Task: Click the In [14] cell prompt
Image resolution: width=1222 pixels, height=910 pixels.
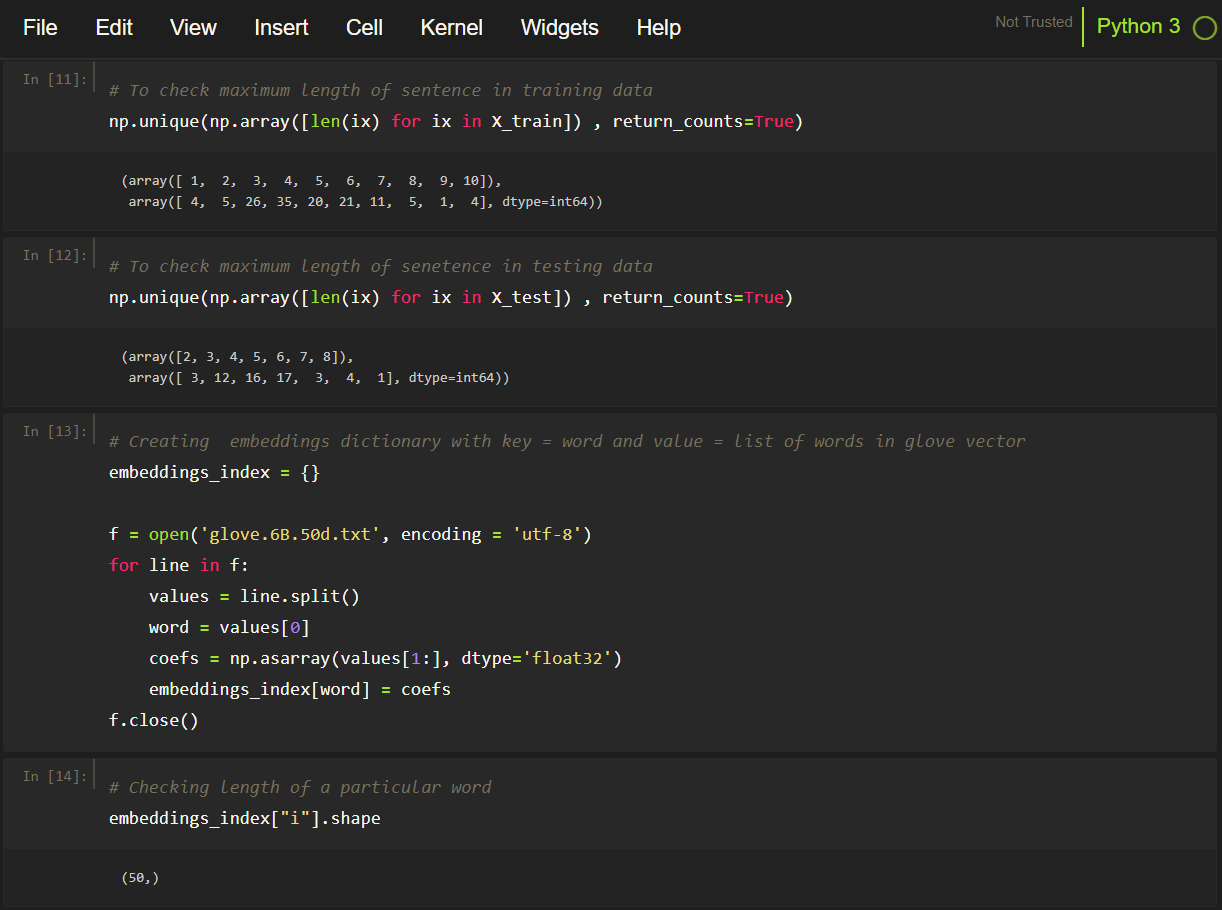Action: 55,775
